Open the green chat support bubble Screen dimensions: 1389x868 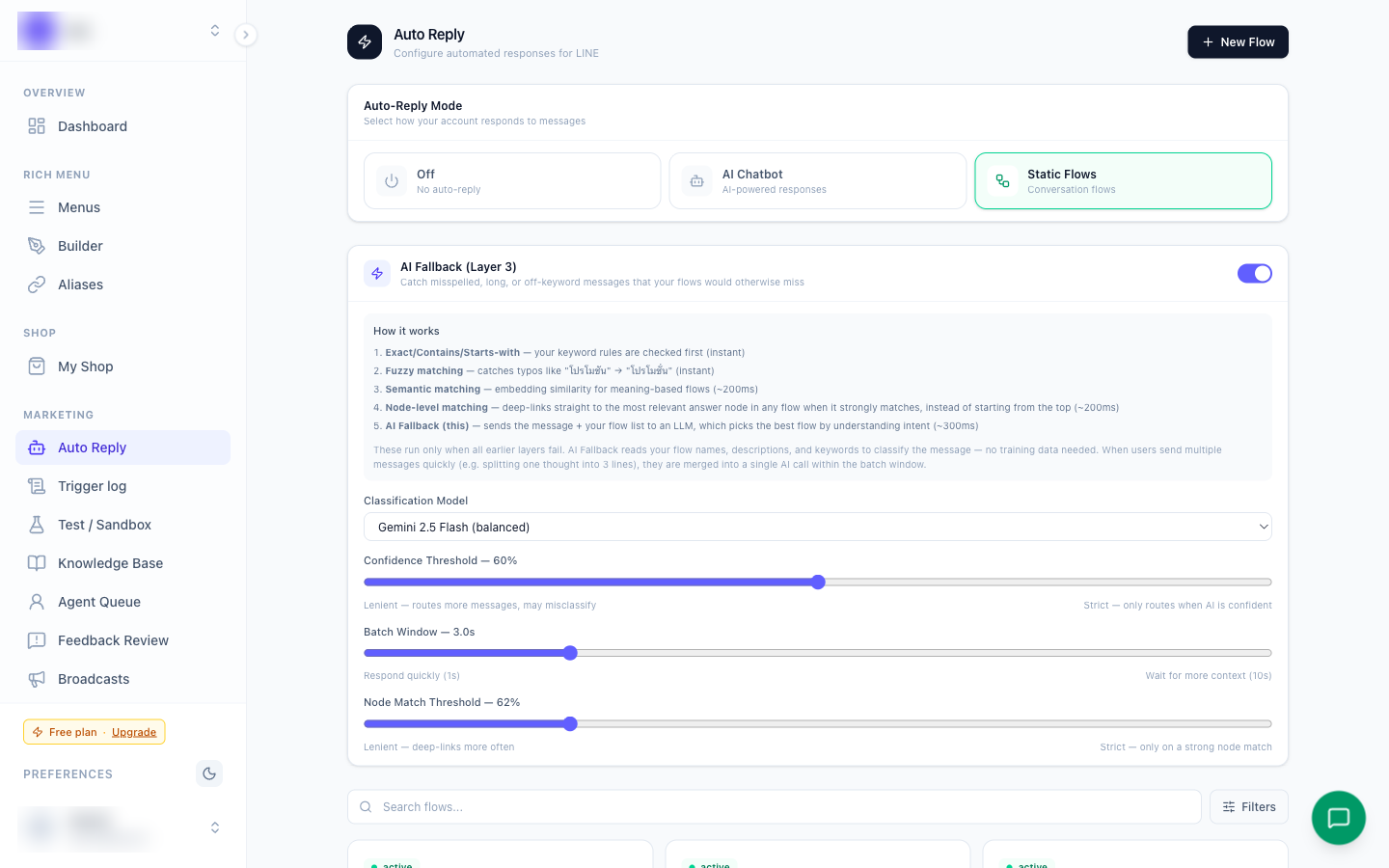(x=1339, y=818)
